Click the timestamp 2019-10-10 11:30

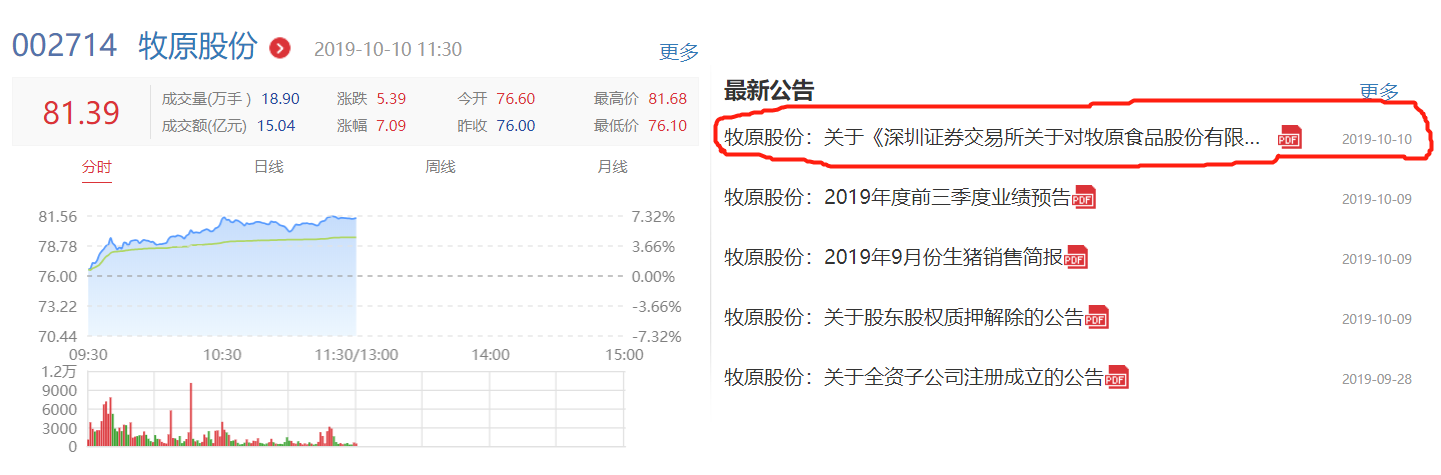pos(388,49)
